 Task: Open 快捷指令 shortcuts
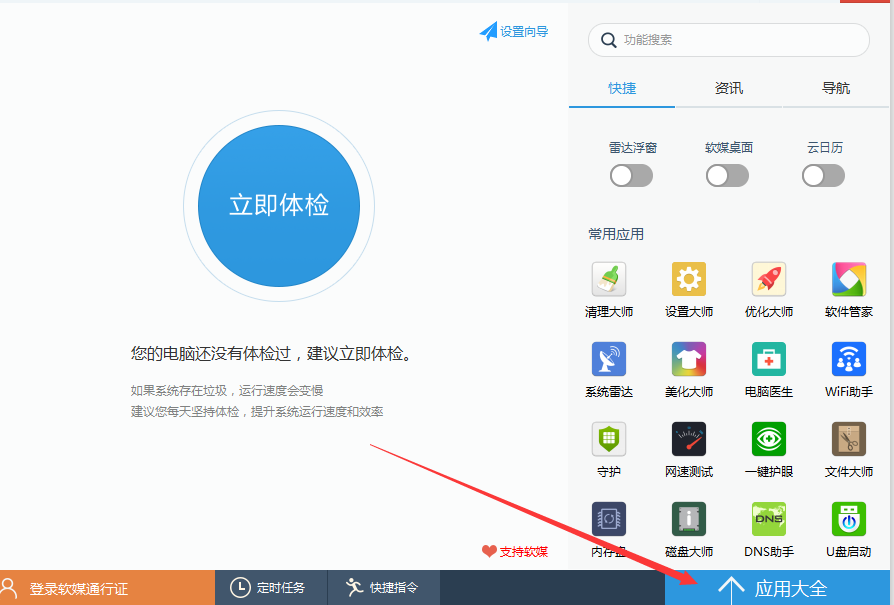tap(384, 587)
